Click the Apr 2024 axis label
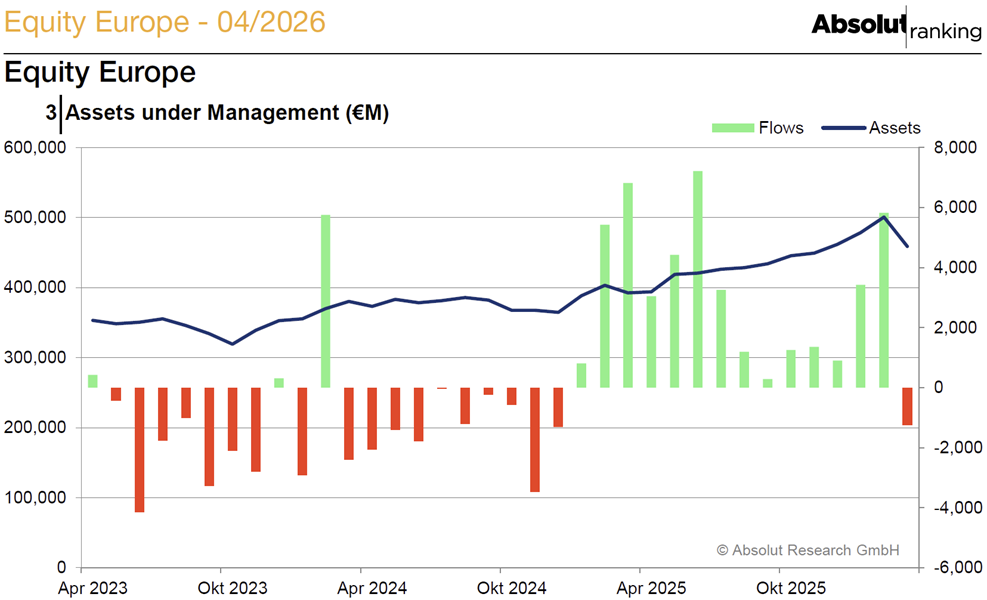The width and height of the screenshot is (987, 600). (x=372, y=588)
